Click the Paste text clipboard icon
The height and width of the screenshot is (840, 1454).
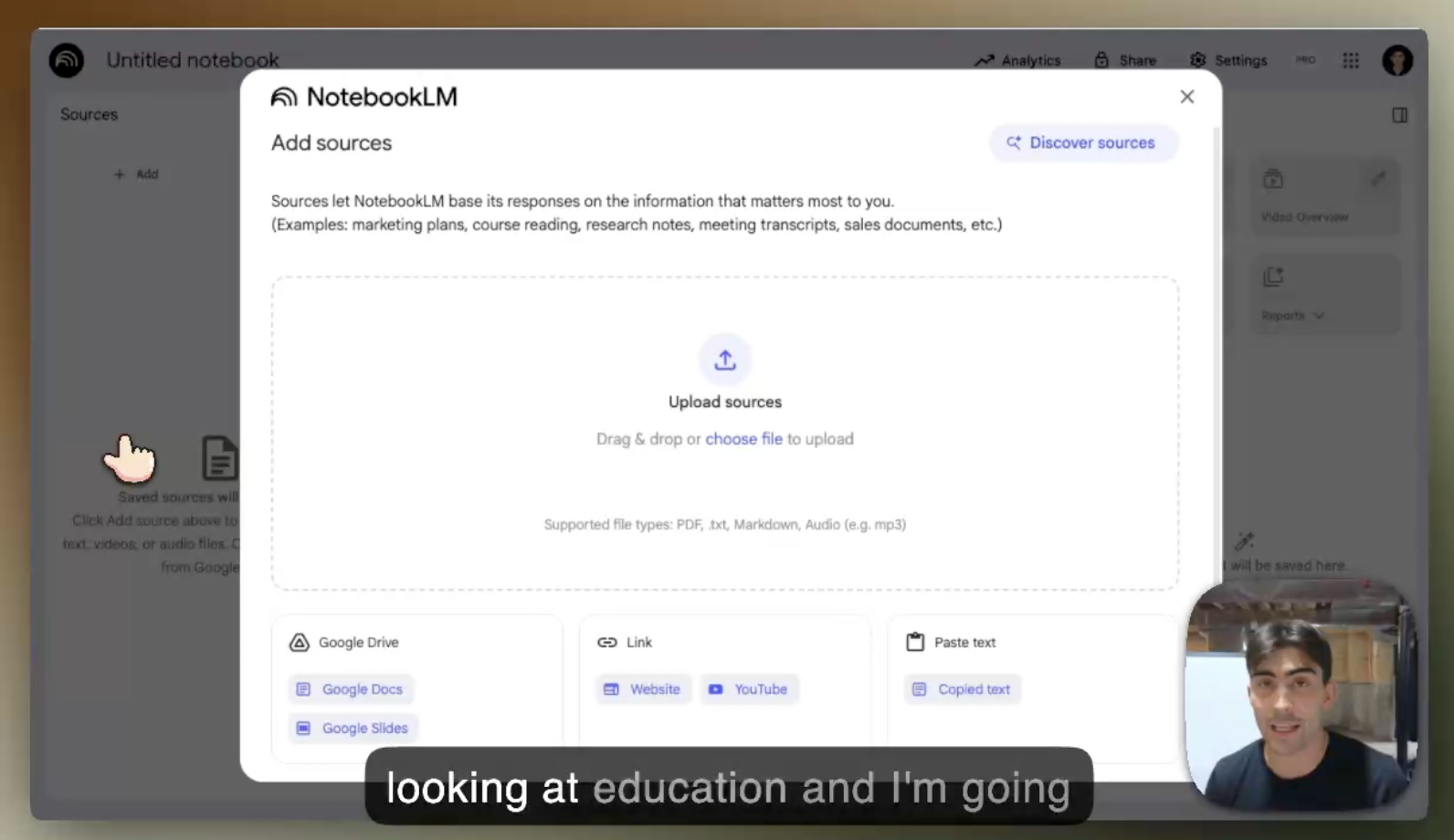coord(914,642)
